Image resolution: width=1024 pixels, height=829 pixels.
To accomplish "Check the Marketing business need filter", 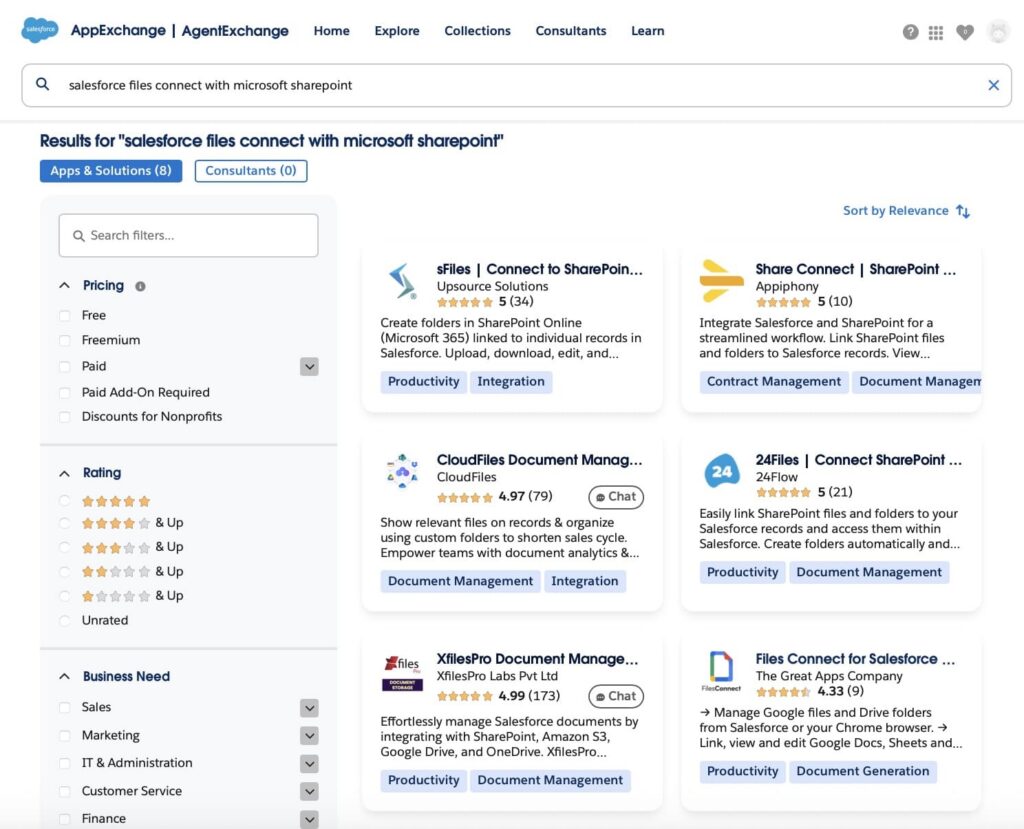I will [x=65, y=736].
